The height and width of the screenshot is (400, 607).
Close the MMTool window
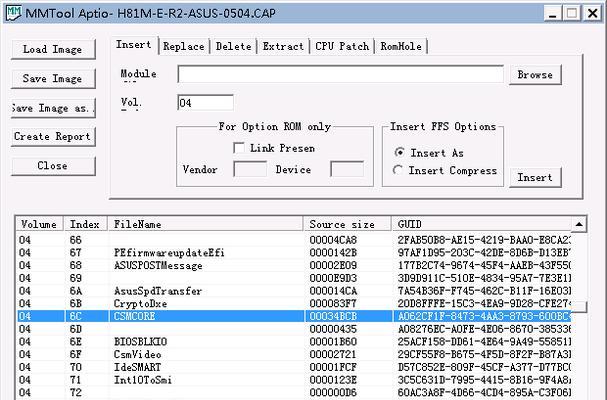[593, 14]
